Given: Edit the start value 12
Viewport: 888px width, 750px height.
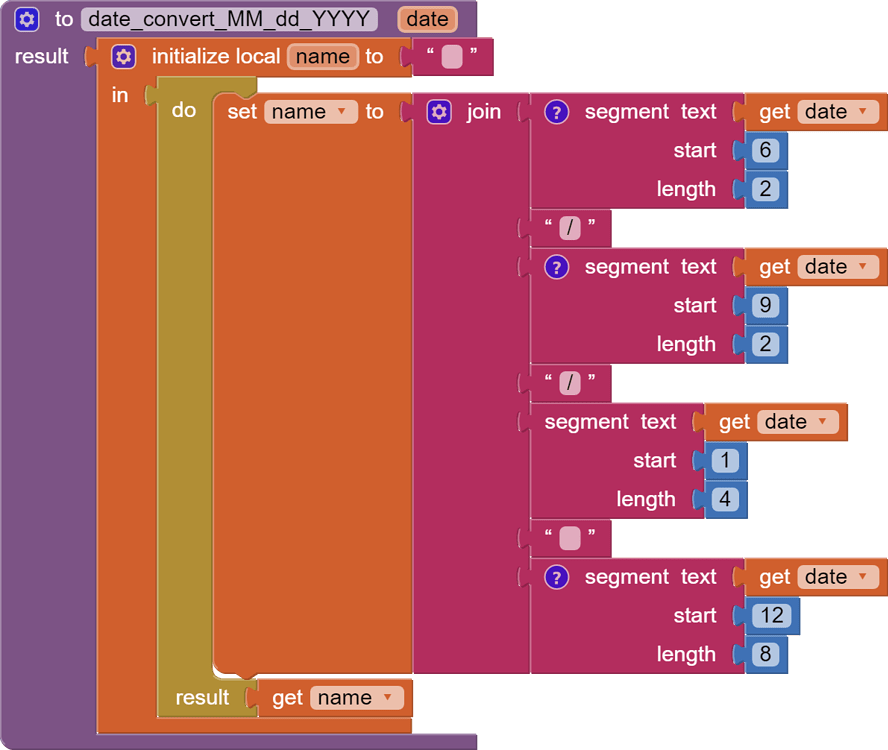Looking at the screenshot, I should click(x=771, y=616).
